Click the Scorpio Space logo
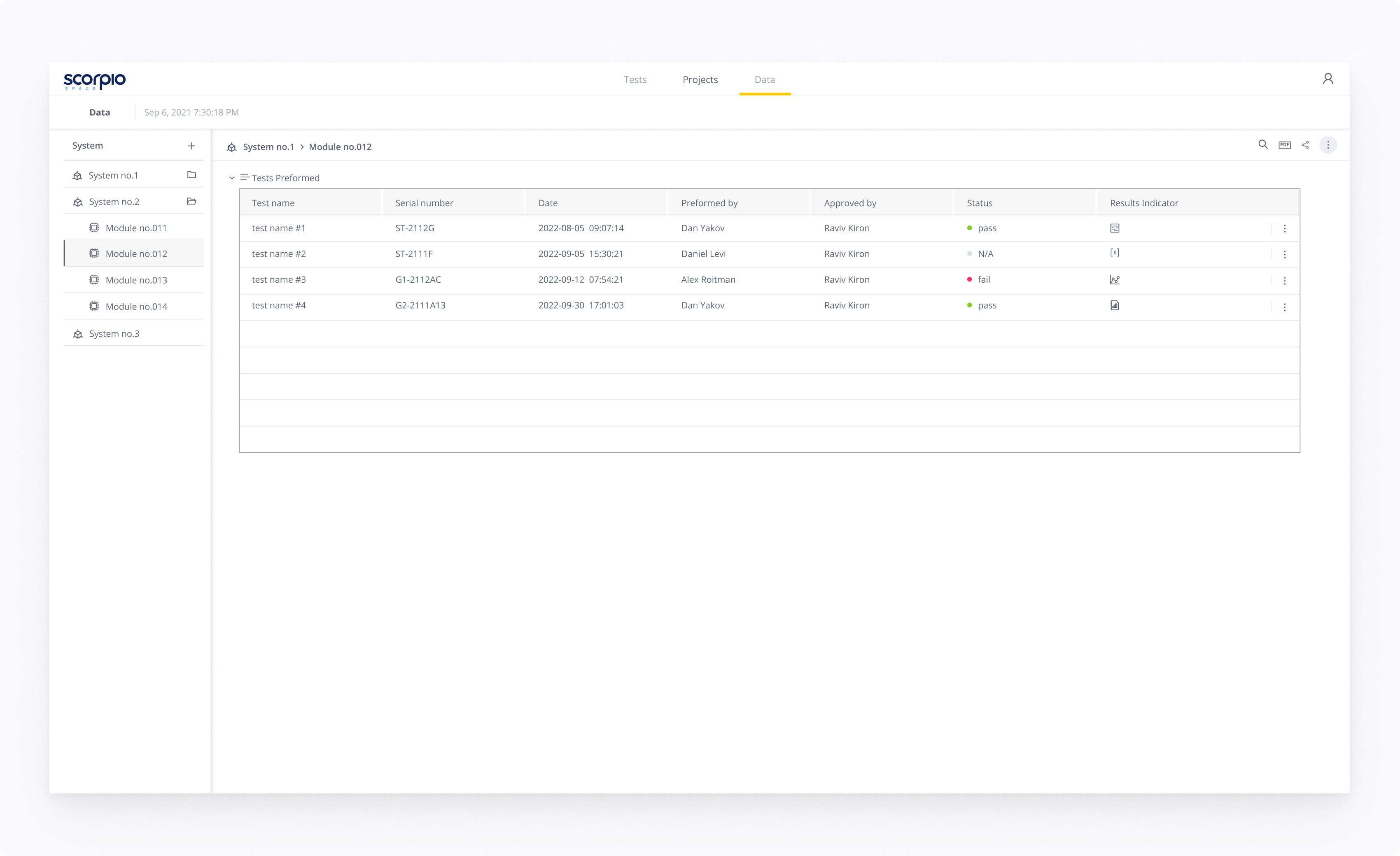This screenshot has width=1400, height=856. [x=95, y=81]
